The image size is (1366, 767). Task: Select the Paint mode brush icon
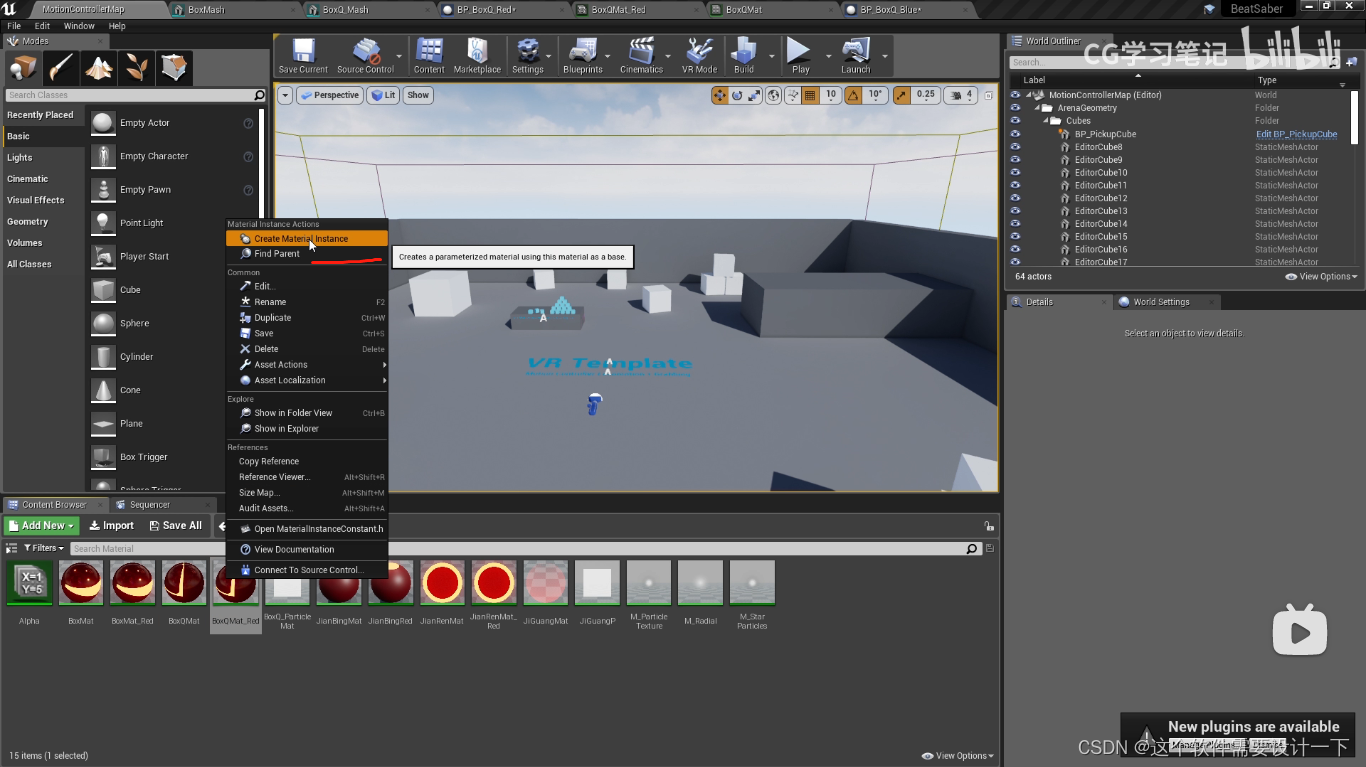(x=61, y=67)
